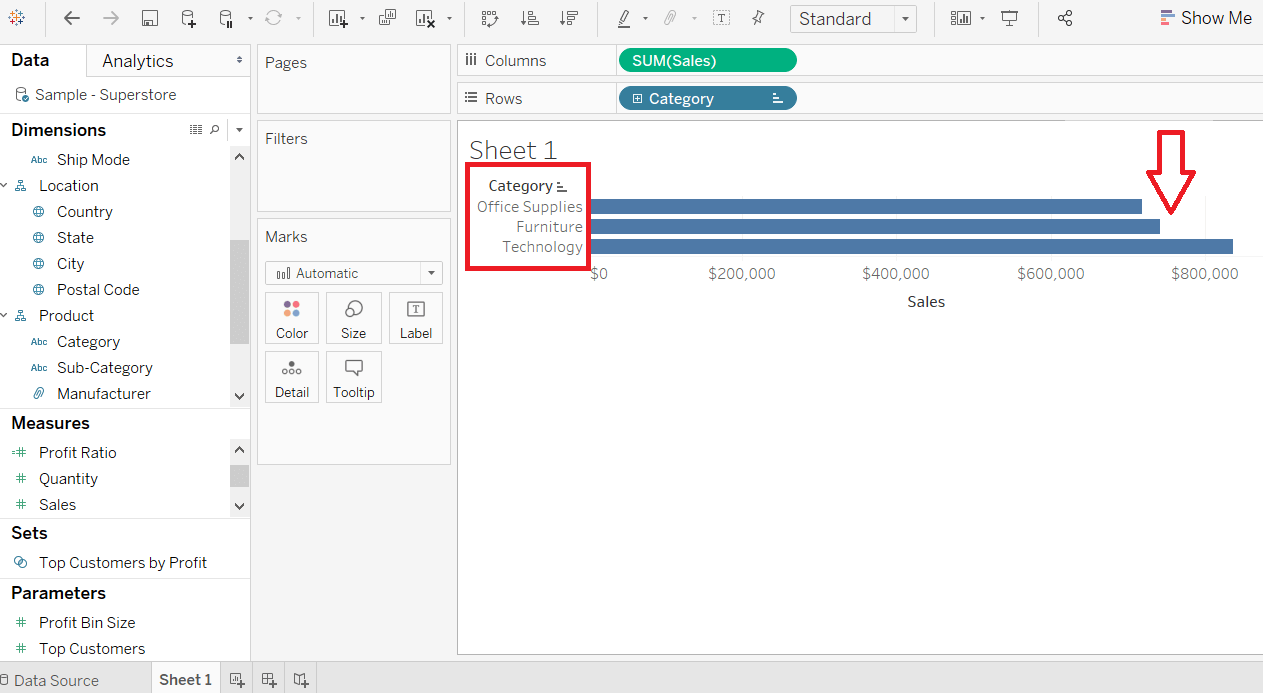Click the Tableau logo start page icon
This screenshot has height=693, width=1263.
(17, 18)
